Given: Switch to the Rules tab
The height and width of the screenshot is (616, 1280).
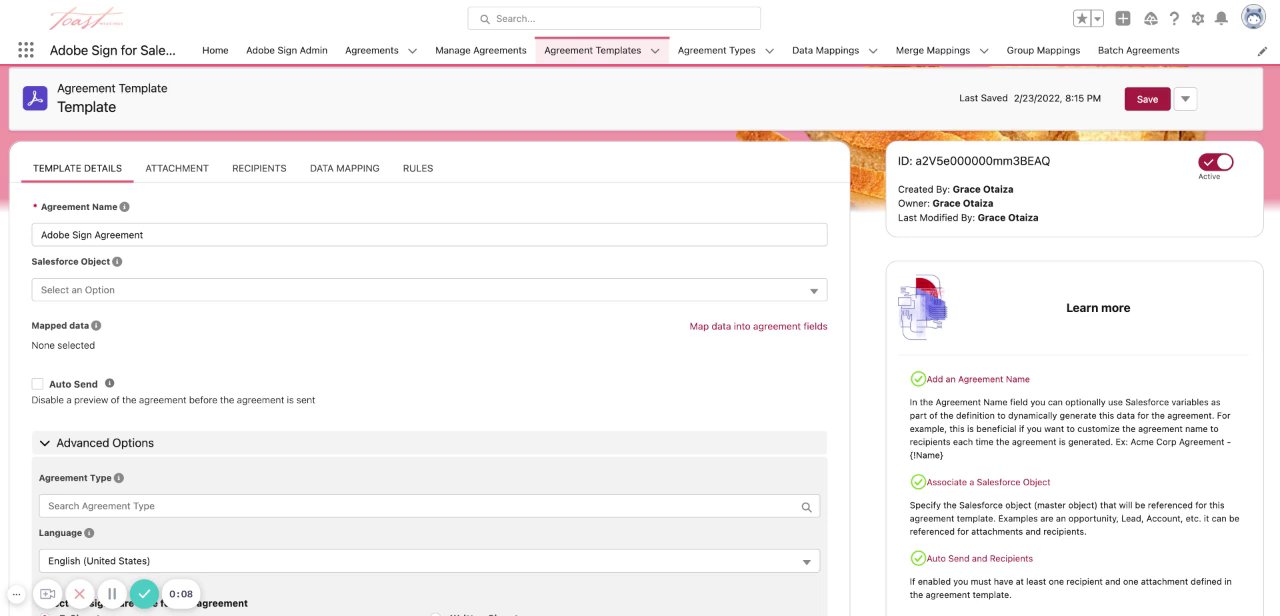Looking at the screenshot, I should coord(418,168).
